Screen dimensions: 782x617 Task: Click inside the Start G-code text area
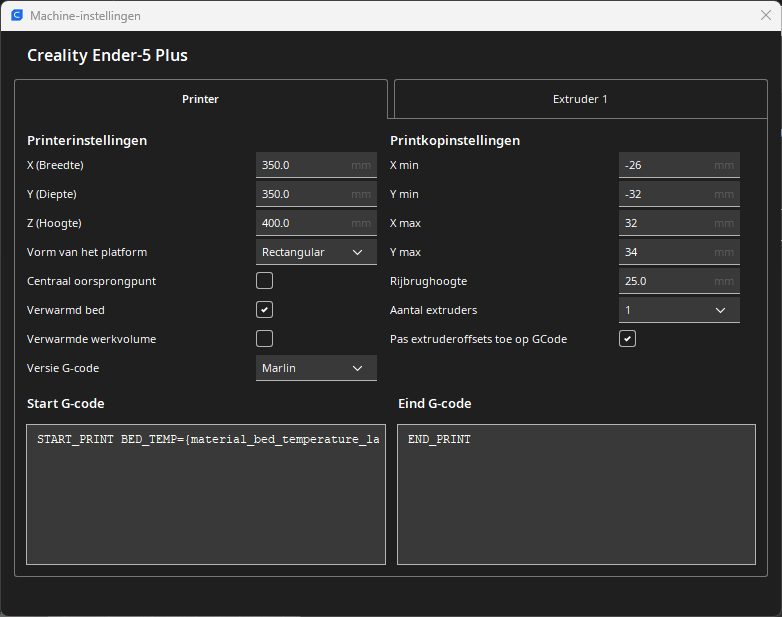click(206, 494)
